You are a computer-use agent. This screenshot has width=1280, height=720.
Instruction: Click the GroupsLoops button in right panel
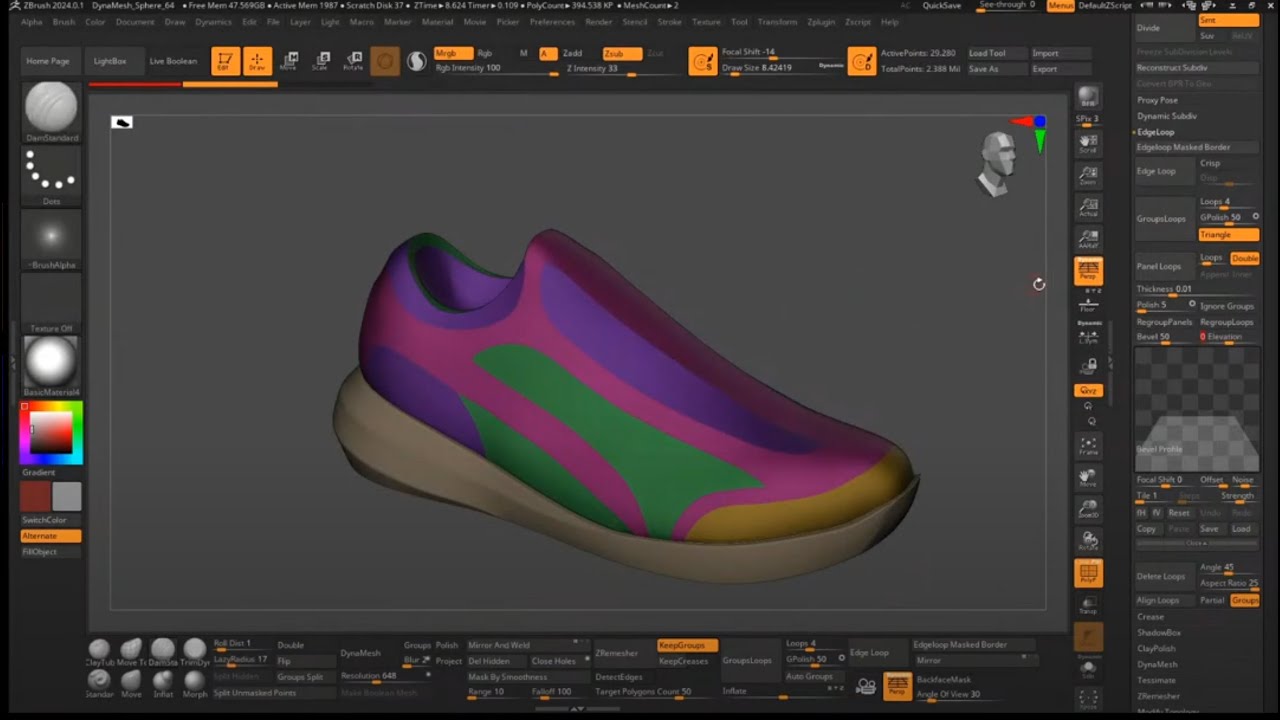click(1165, 218)
